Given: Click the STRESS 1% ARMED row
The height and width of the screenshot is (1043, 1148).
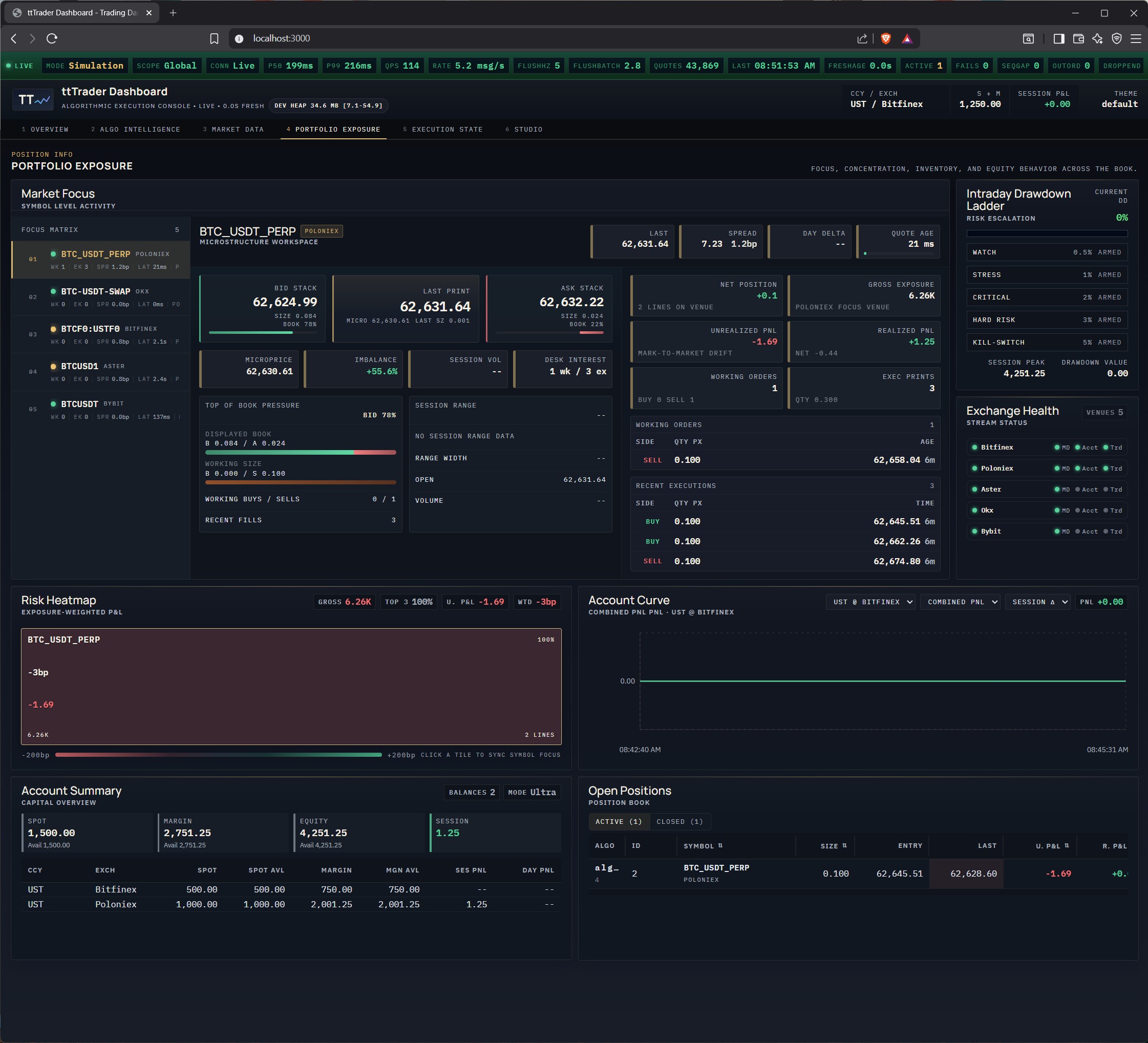Looking at the screenshot, I should (x=1047, y=275).
